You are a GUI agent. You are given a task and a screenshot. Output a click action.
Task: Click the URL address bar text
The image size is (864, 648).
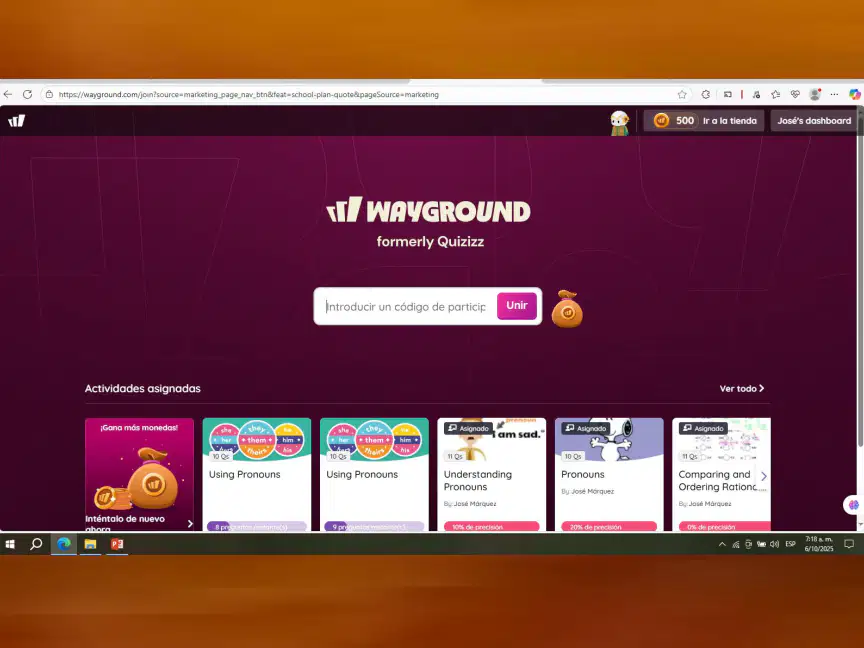click(x=249, y=94)
